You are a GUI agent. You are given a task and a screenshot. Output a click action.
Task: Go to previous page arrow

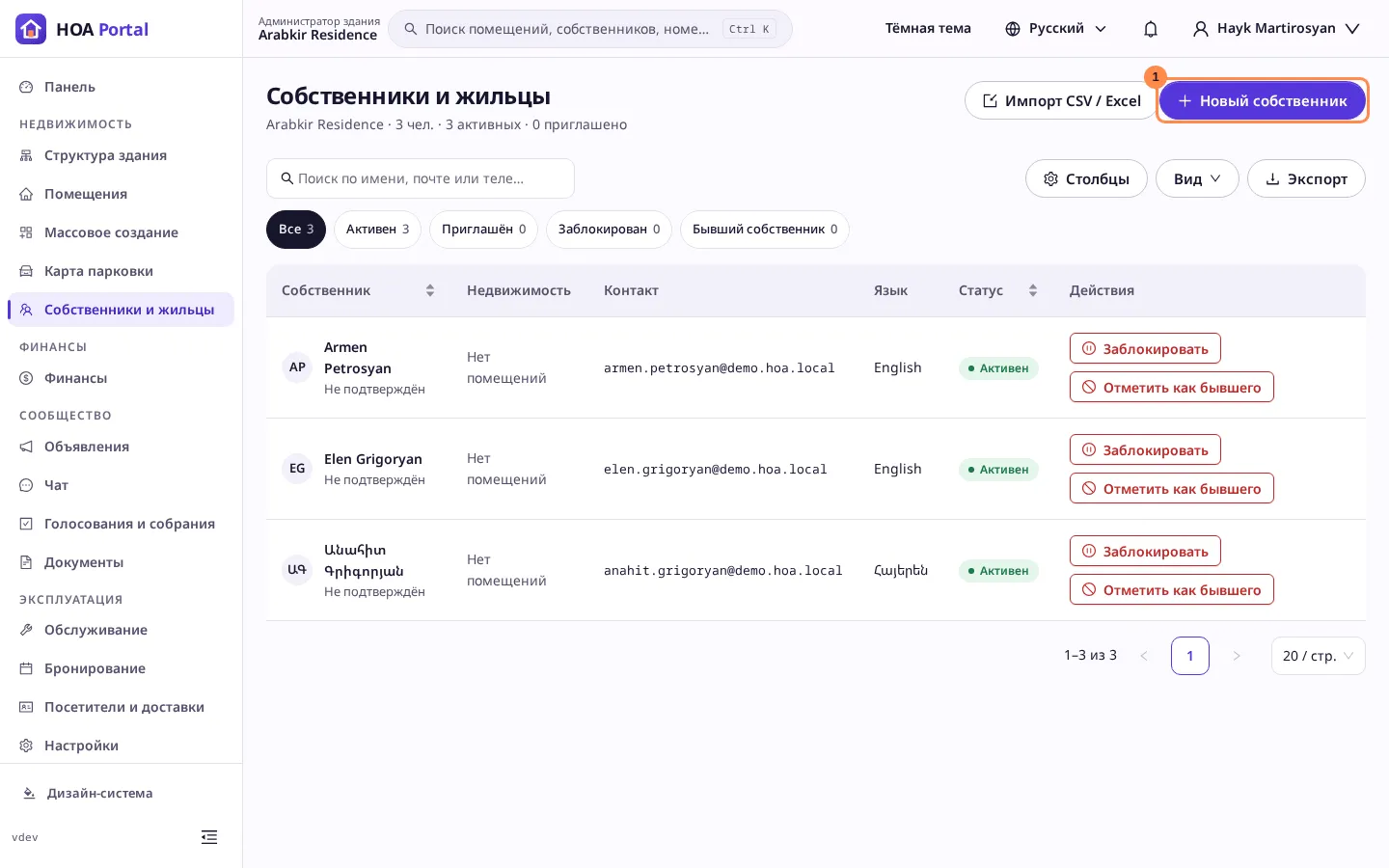1144,656
